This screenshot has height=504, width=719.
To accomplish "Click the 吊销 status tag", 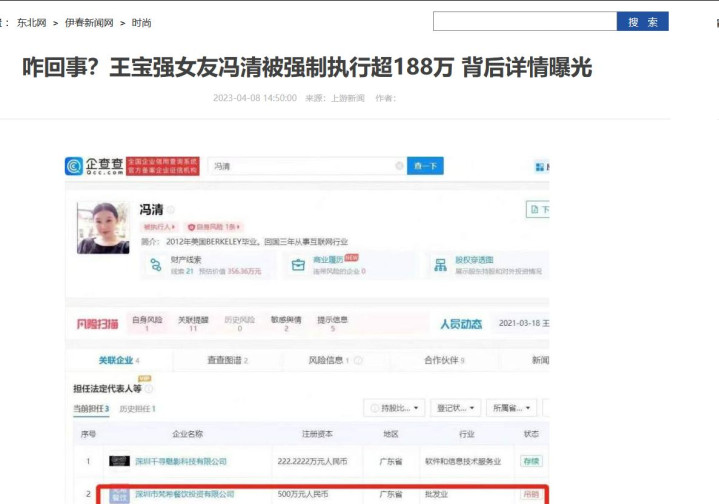I will tap(531, 494).
